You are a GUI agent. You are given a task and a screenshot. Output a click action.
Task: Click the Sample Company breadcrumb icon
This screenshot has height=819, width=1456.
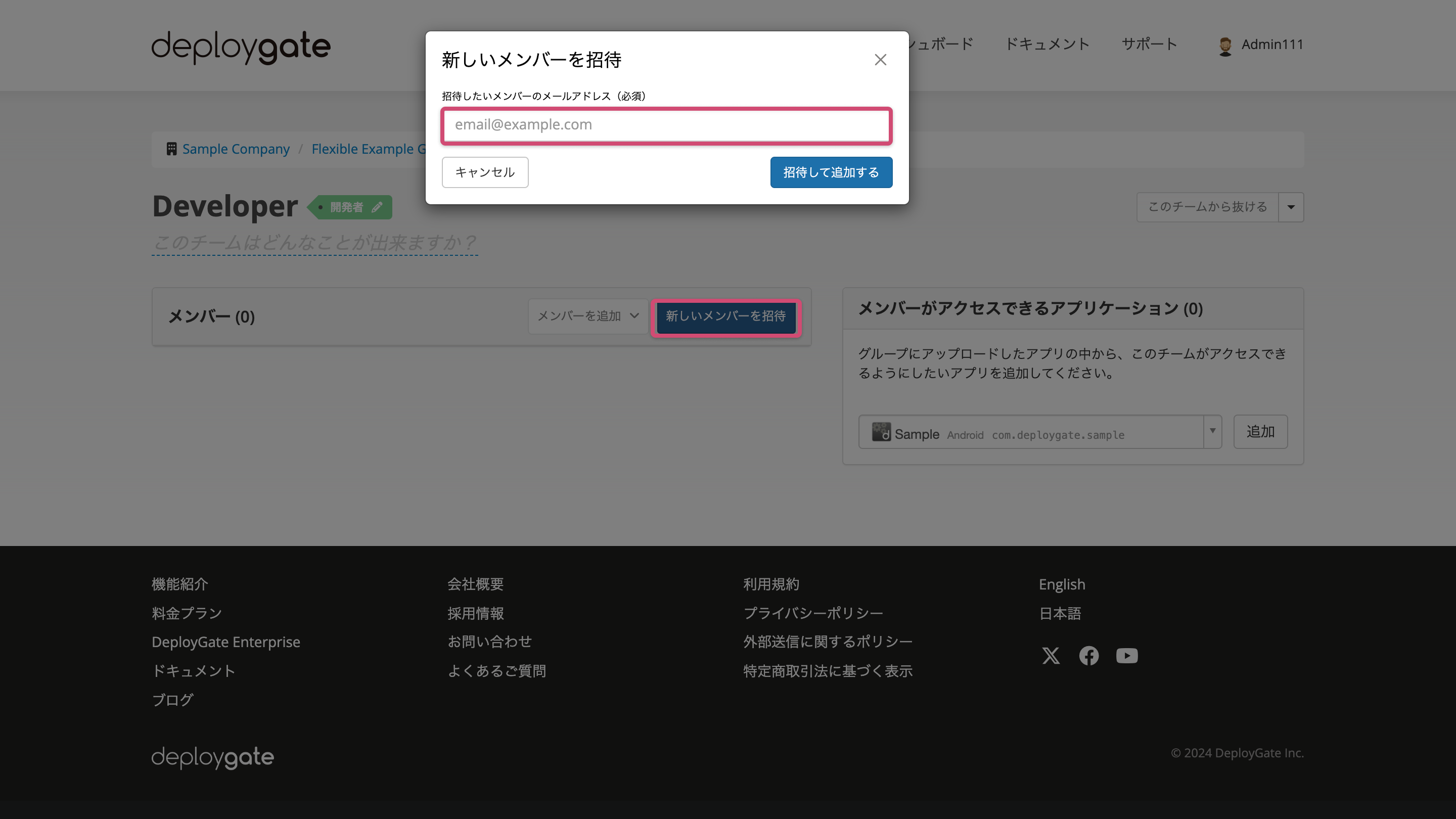pyautogui.click(x=171, y=149)
